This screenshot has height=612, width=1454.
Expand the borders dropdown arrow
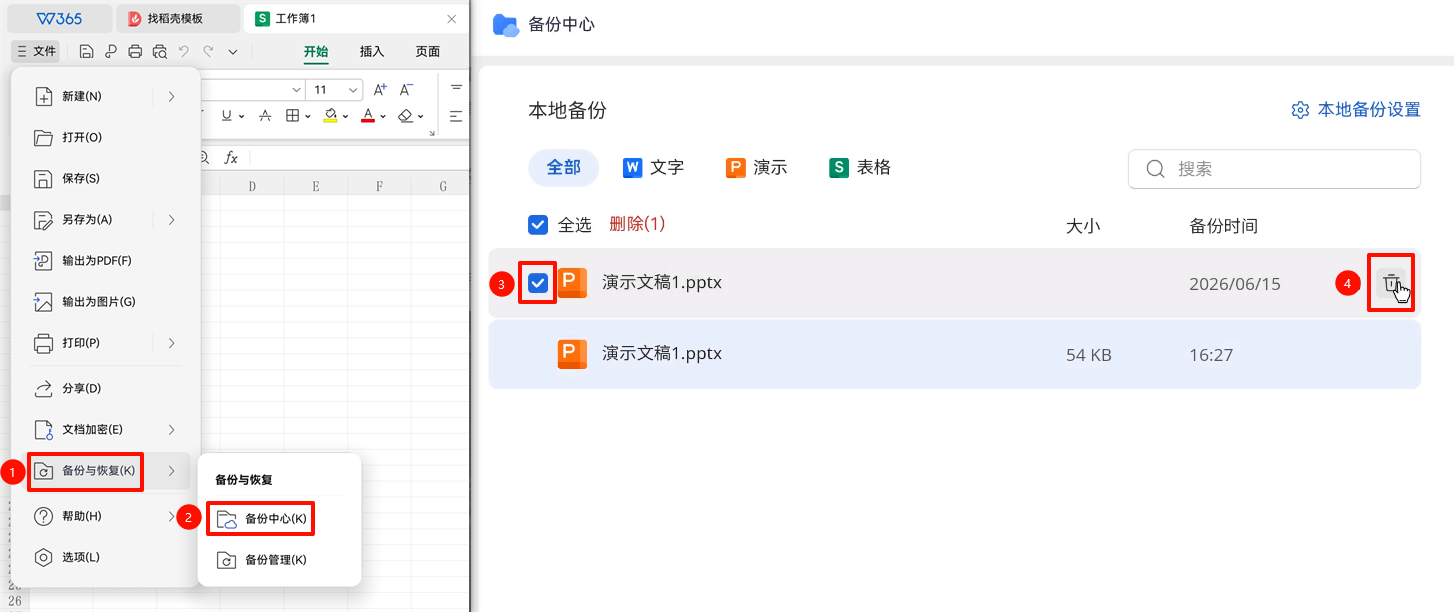308,117
